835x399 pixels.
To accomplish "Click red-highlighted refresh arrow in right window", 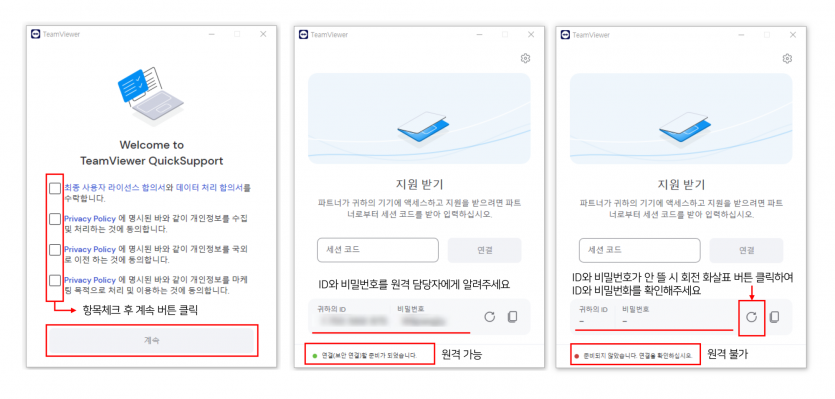I will pyautogui.click(x=751, y=317).
